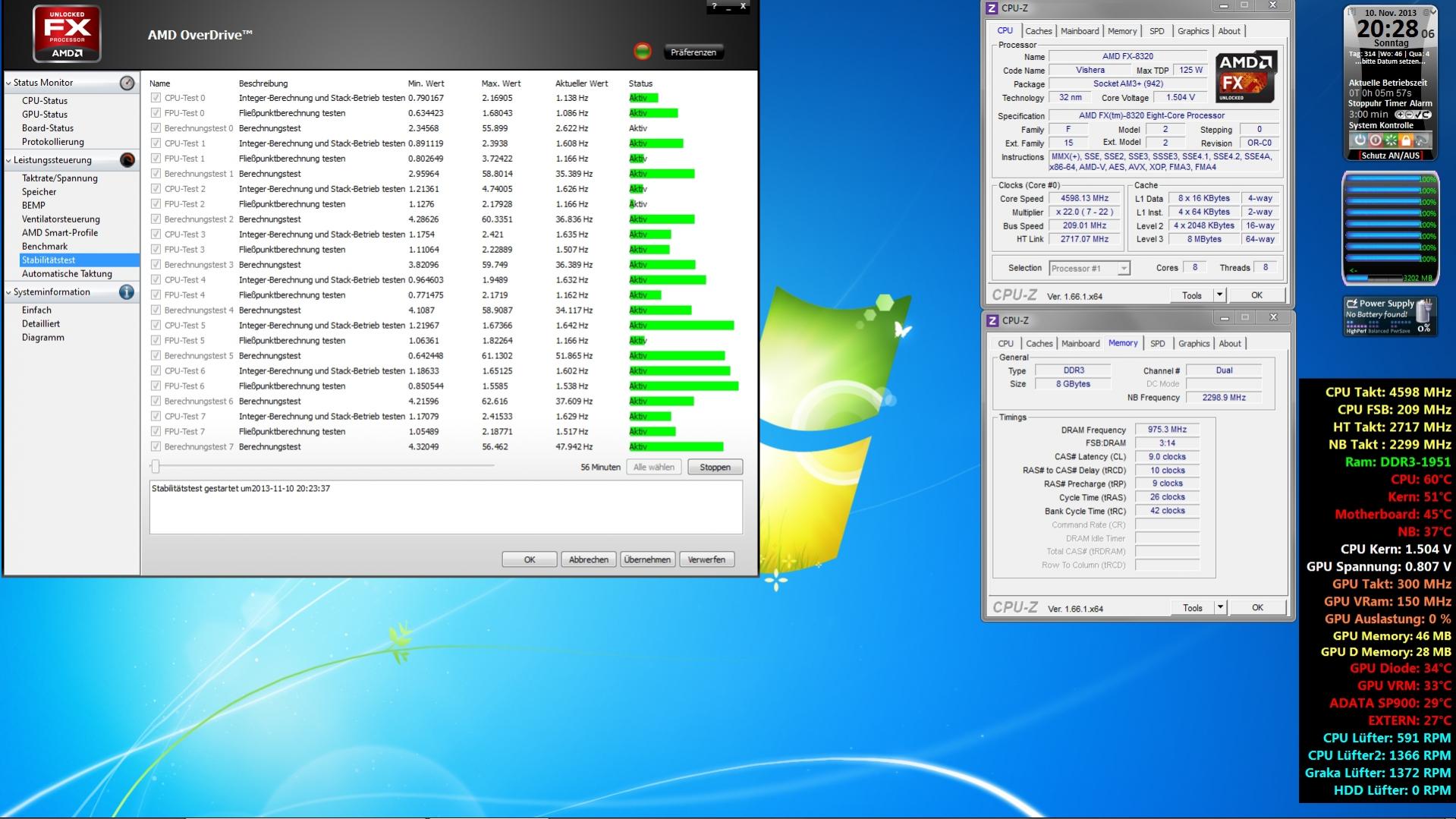Select the CPU tab in lower CPU-Z window

(x=1006, y=344)
